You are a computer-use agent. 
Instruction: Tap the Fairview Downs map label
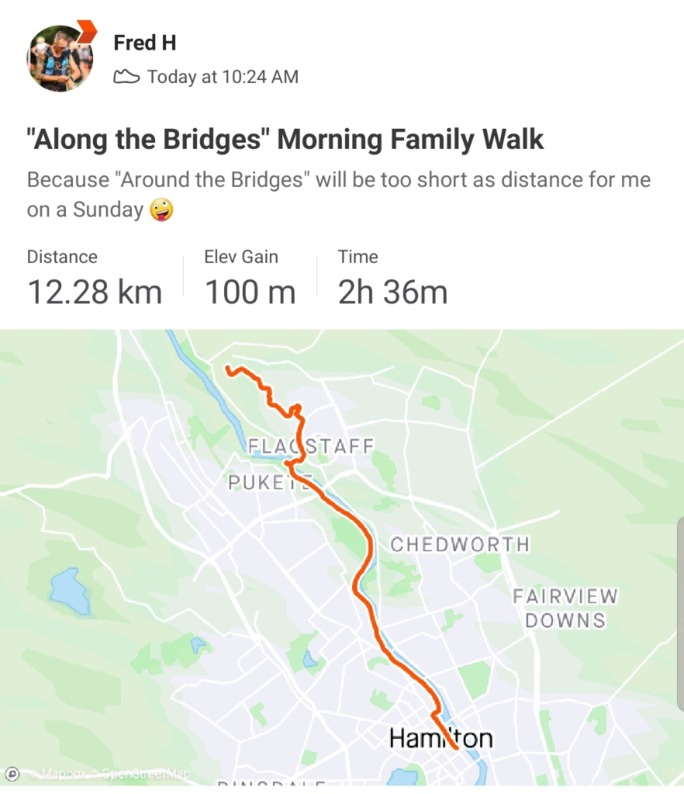565,608
